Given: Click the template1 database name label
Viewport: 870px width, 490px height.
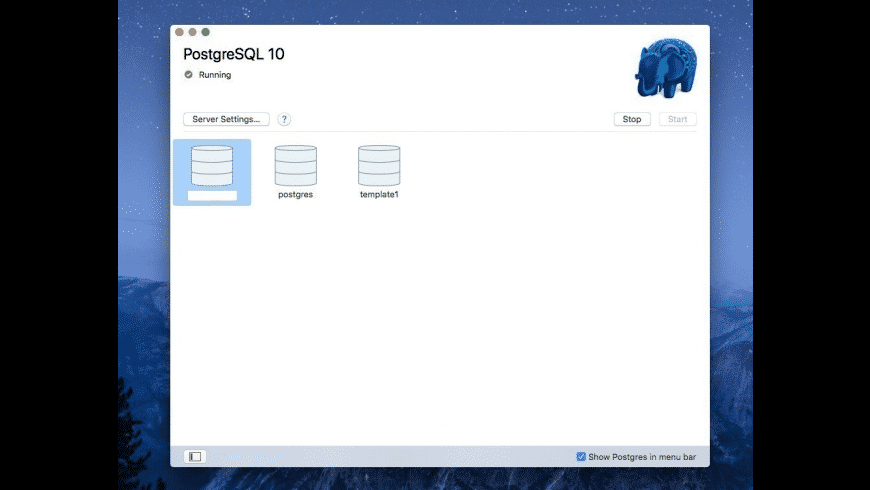Looking at the screenshot, I should point(379,194).
